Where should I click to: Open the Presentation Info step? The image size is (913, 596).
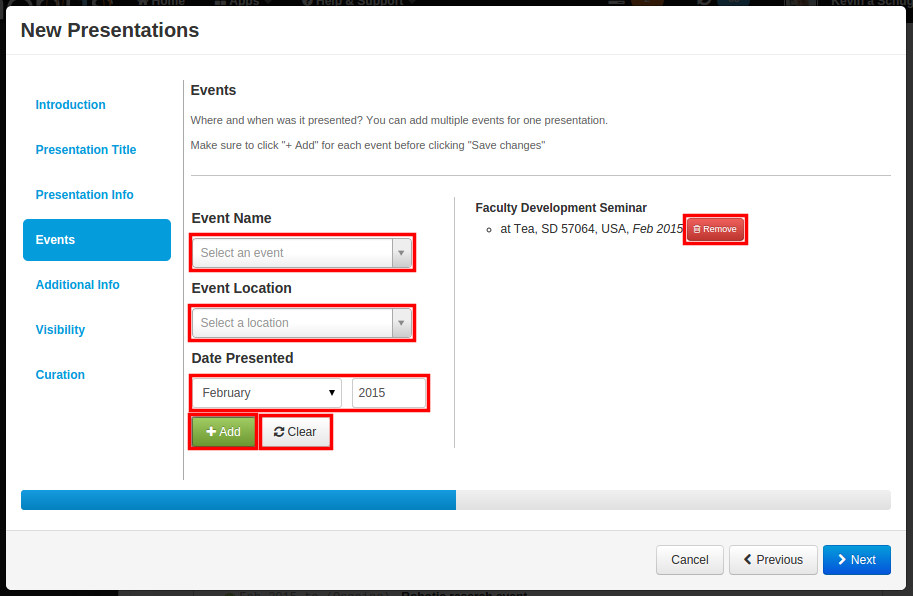point(84,194)
